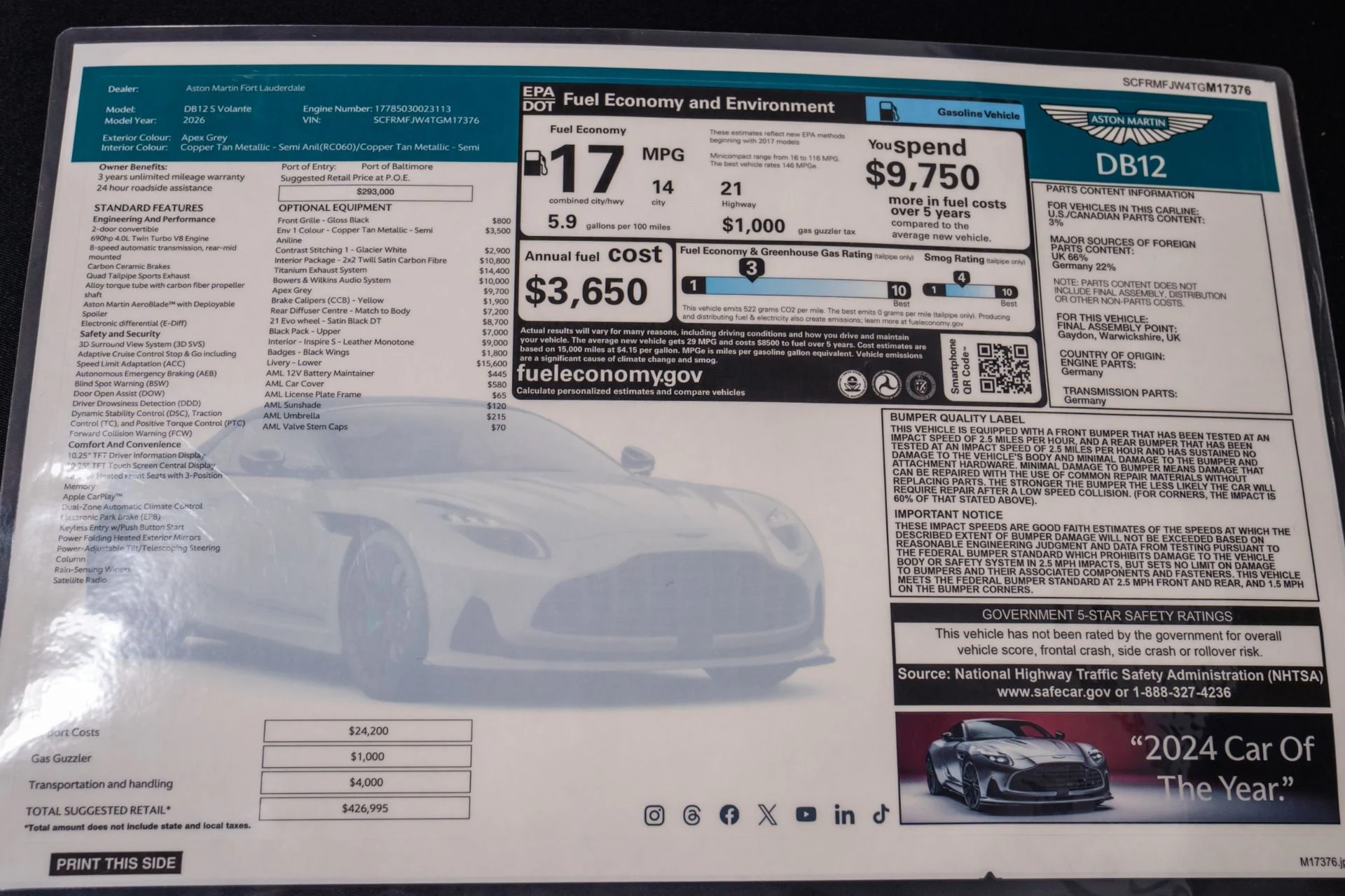Click the www.safecar.gov phone line
Image resolution: width=1345 pixels, height=896 pixels.
(1113, 692)
